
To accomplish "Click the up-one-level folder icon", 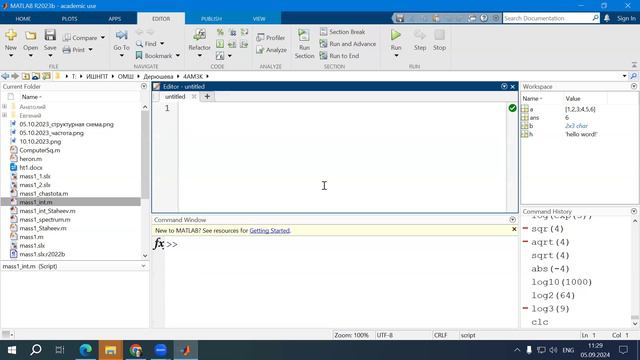I will click(x=26, y=76).
